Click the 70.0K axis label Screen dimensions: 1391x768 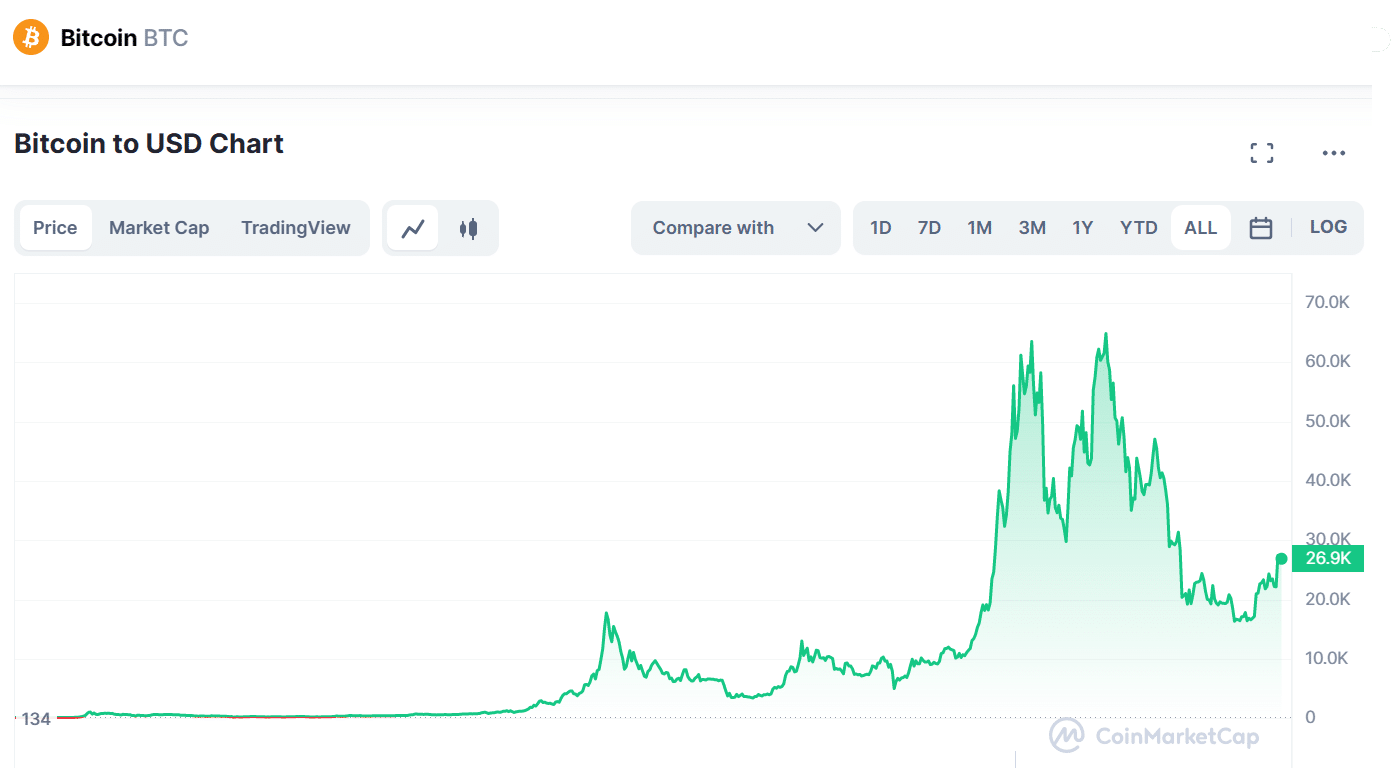click(1328, 302)
